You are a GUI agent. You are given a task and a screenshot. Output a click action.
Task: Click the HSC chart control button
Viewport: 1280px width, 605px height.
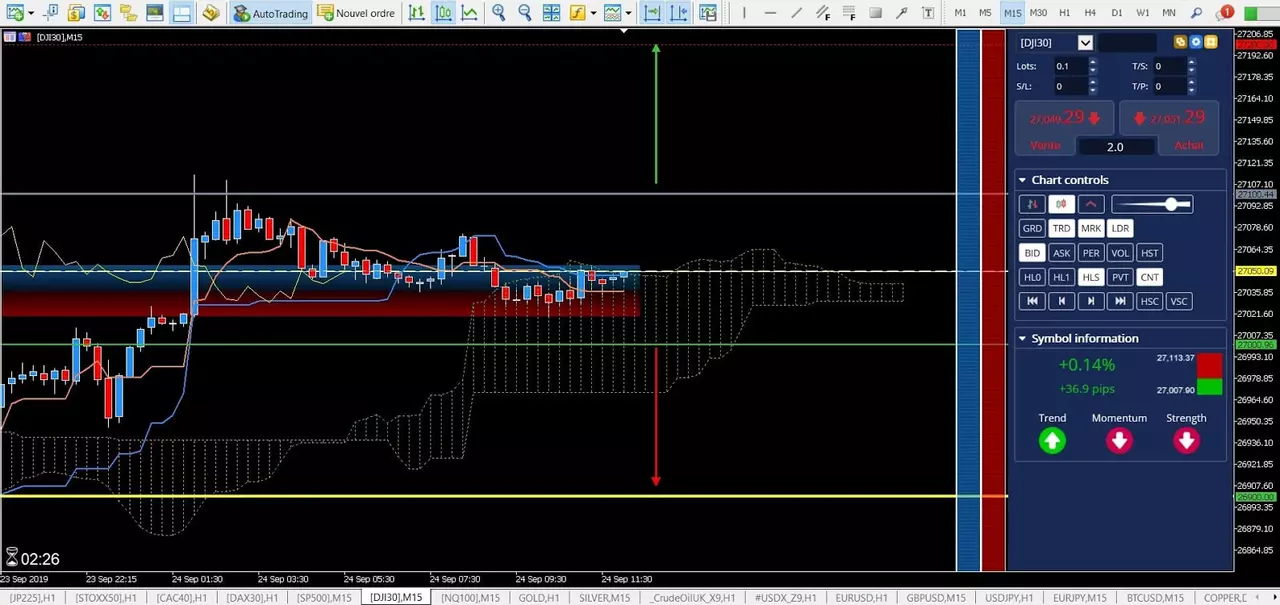click(1149, 301)
